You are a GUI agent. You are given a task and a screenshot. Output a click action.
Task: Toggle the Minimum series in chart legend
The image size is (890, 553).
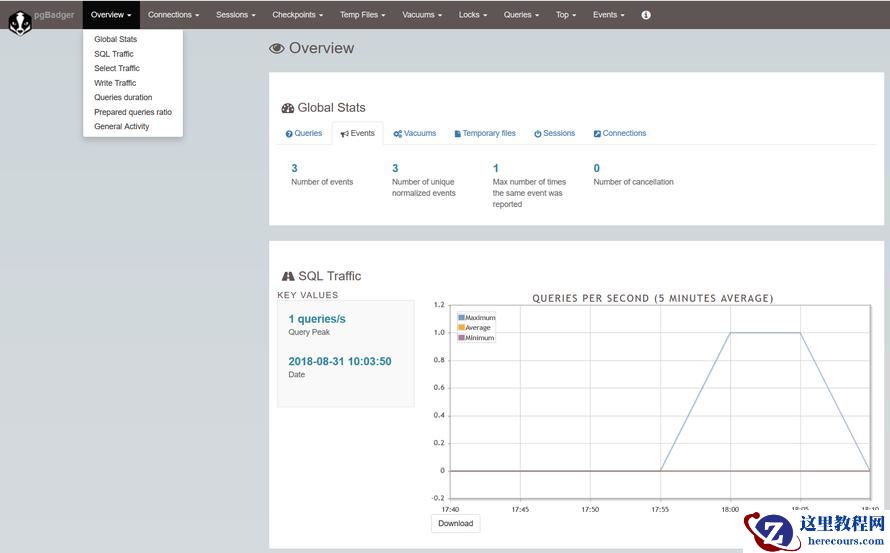coord(479,338)
